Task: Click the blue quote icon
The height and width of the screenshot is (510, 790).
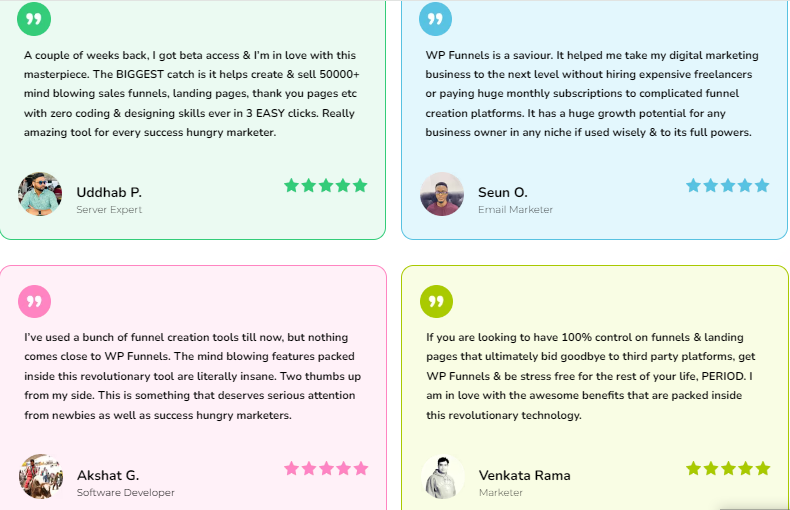Action: pyautogui.click(x=435, y=18)
